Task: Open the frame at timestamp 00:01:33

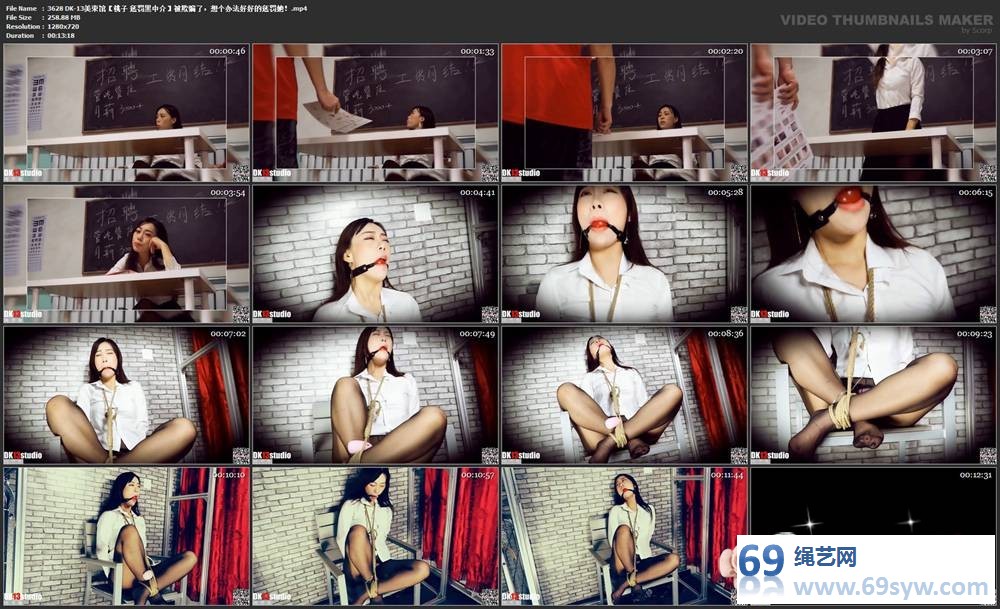Action: coord(375,113)
